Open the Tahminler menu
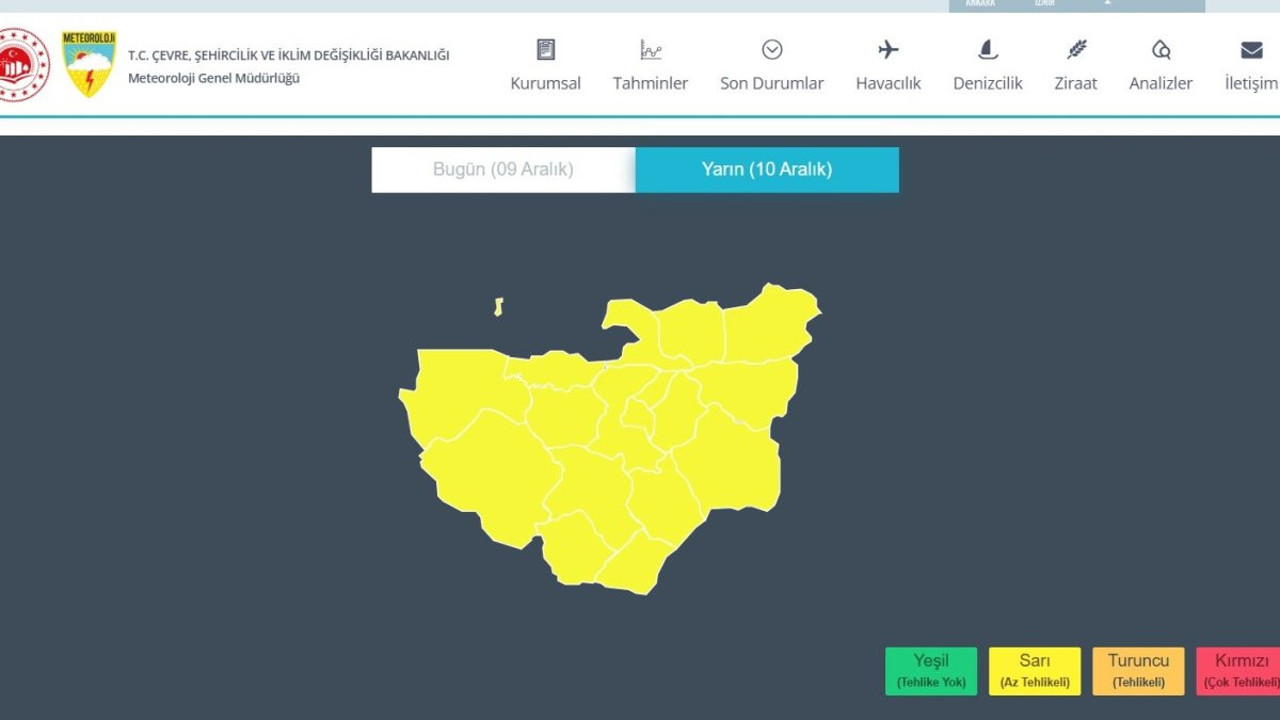1280x720 pixels. (650, 83)
